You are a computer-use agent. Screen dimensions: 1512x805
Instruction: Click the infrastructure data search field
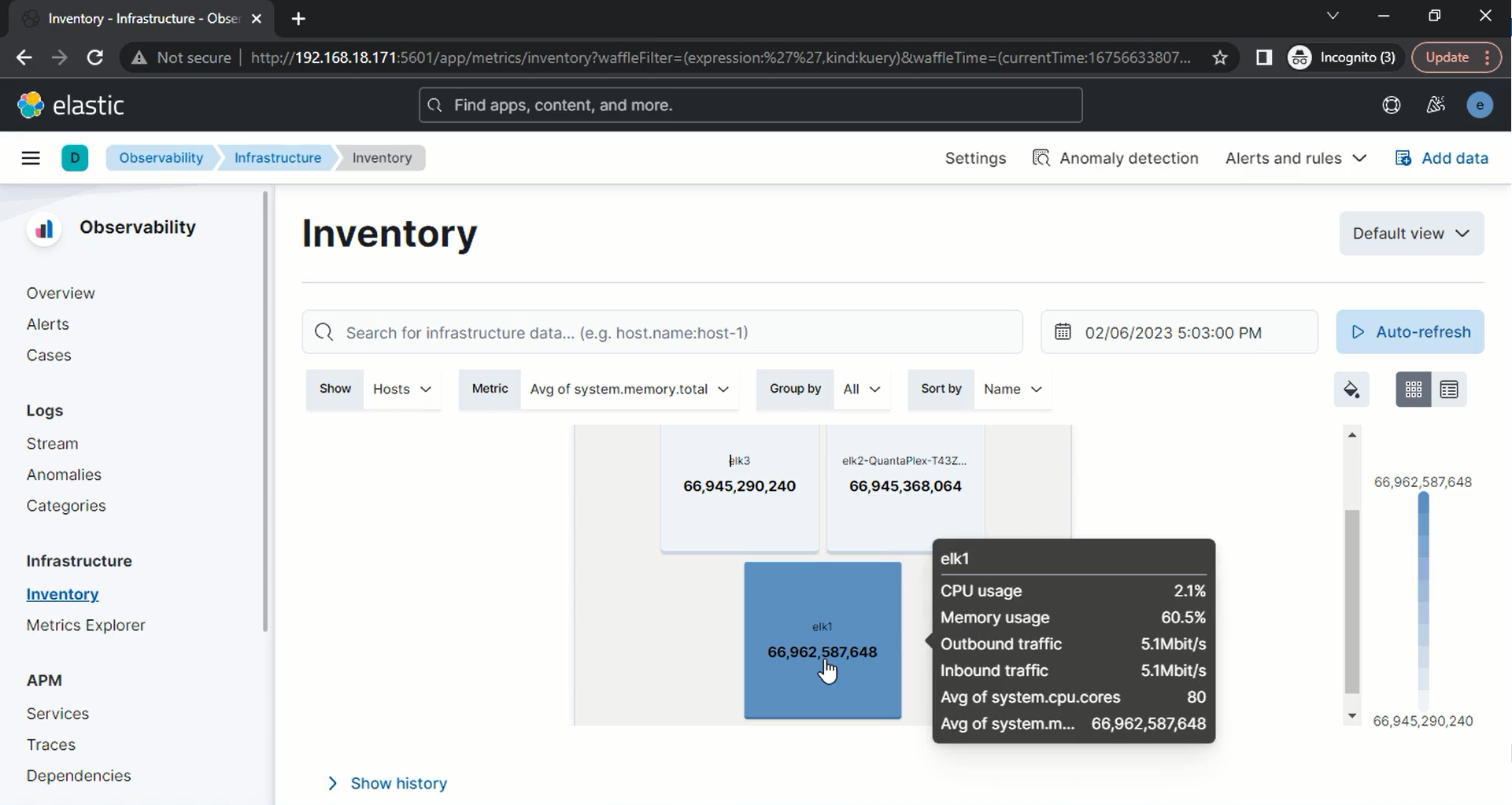(661, 331)
